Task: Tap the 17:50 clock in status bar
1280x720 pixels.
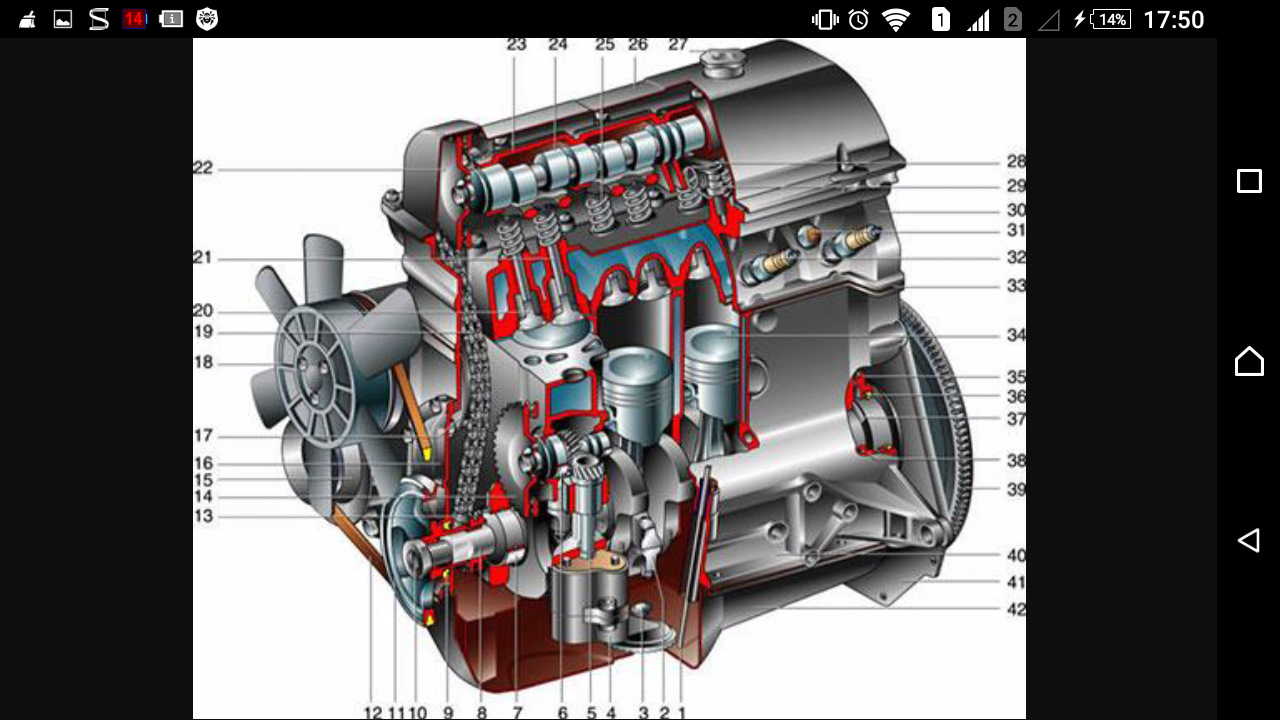Action: point(1173,20)
